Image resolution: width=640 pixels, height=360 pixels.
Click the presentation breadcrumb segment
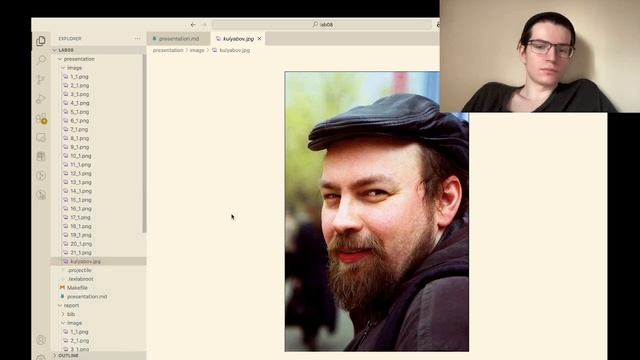point(168,50)
